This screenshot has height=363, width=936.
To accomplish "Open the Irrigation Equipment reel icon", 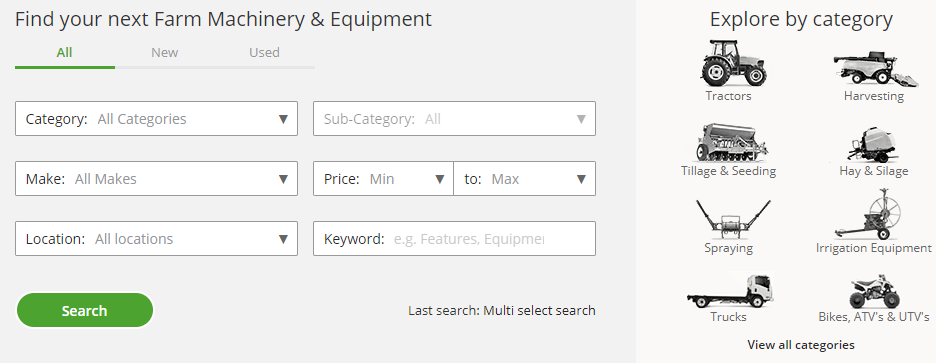I will (872, 214).
